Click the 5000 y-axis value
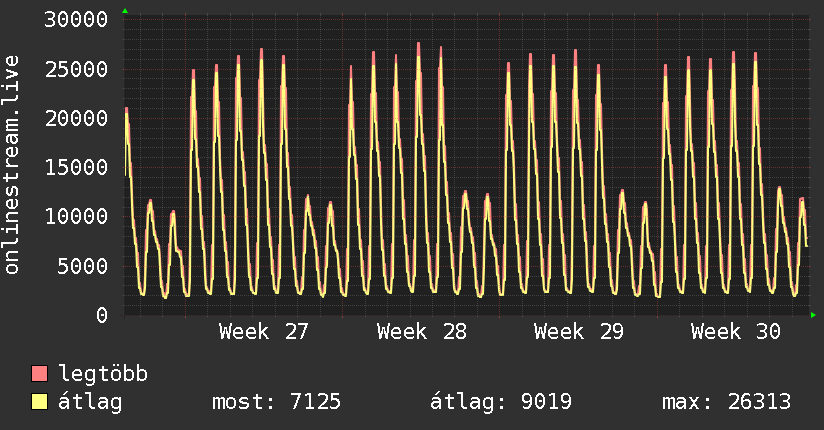 click(83, 266)
